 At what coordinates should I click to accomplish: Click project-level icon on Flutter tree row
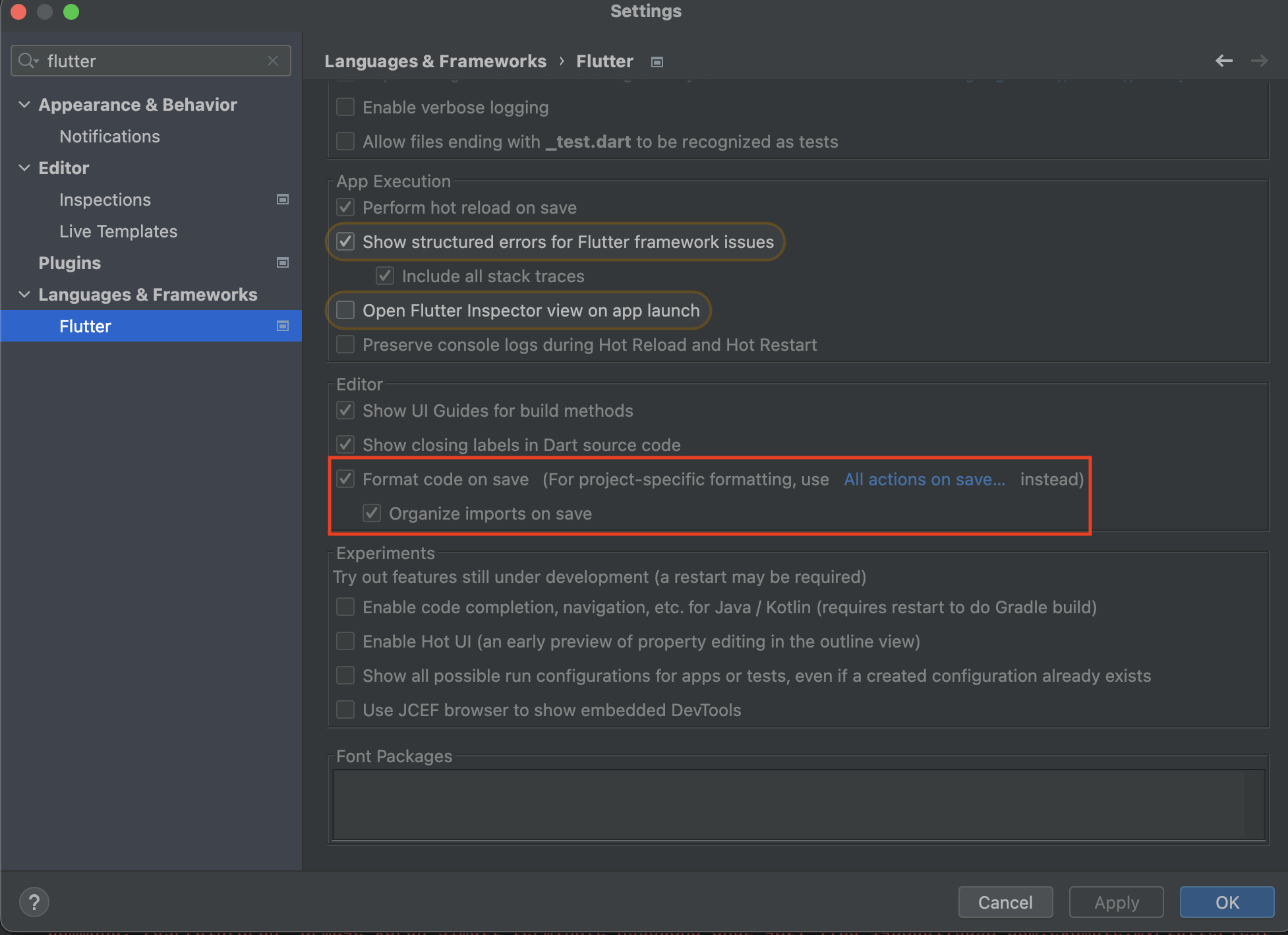coord(283,326)
